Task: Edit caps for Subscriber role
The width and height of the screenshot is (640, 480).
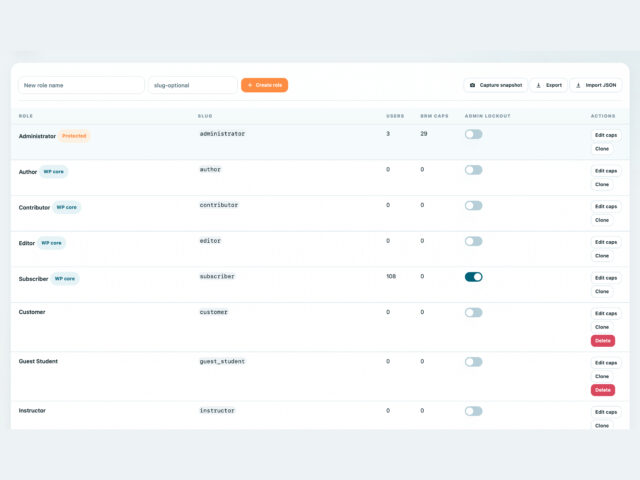Action: coord(606,278)
